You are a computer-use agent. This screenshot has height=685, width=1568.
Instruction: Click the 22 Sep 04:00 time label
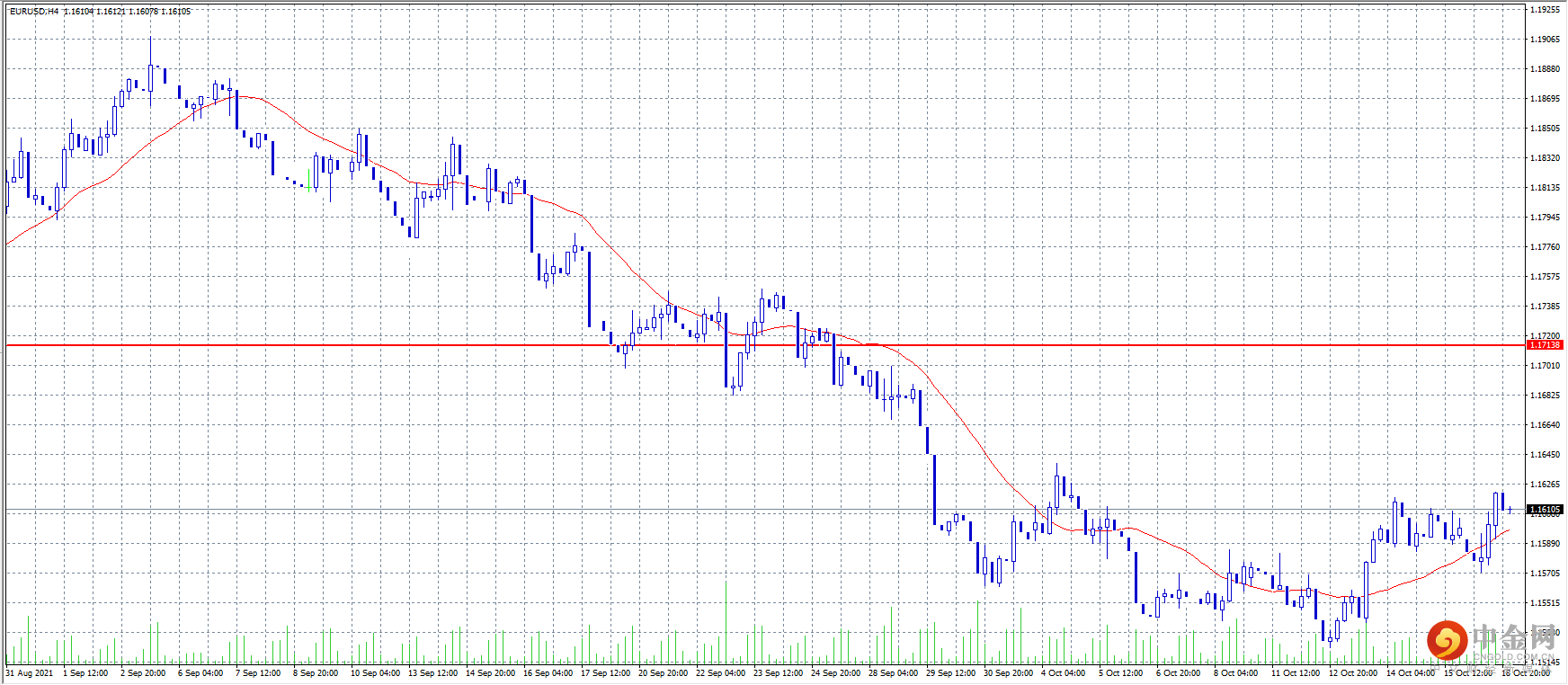pyautogui.click(x=721, y=673)
